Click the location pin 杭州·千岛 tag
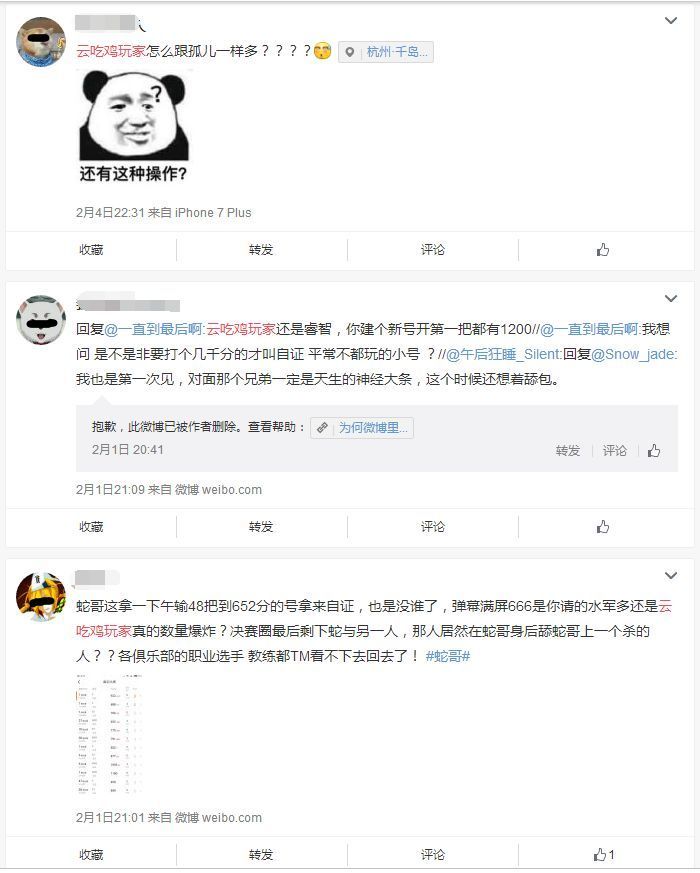Viewport: 700px width, 873px height. (386, 52)
